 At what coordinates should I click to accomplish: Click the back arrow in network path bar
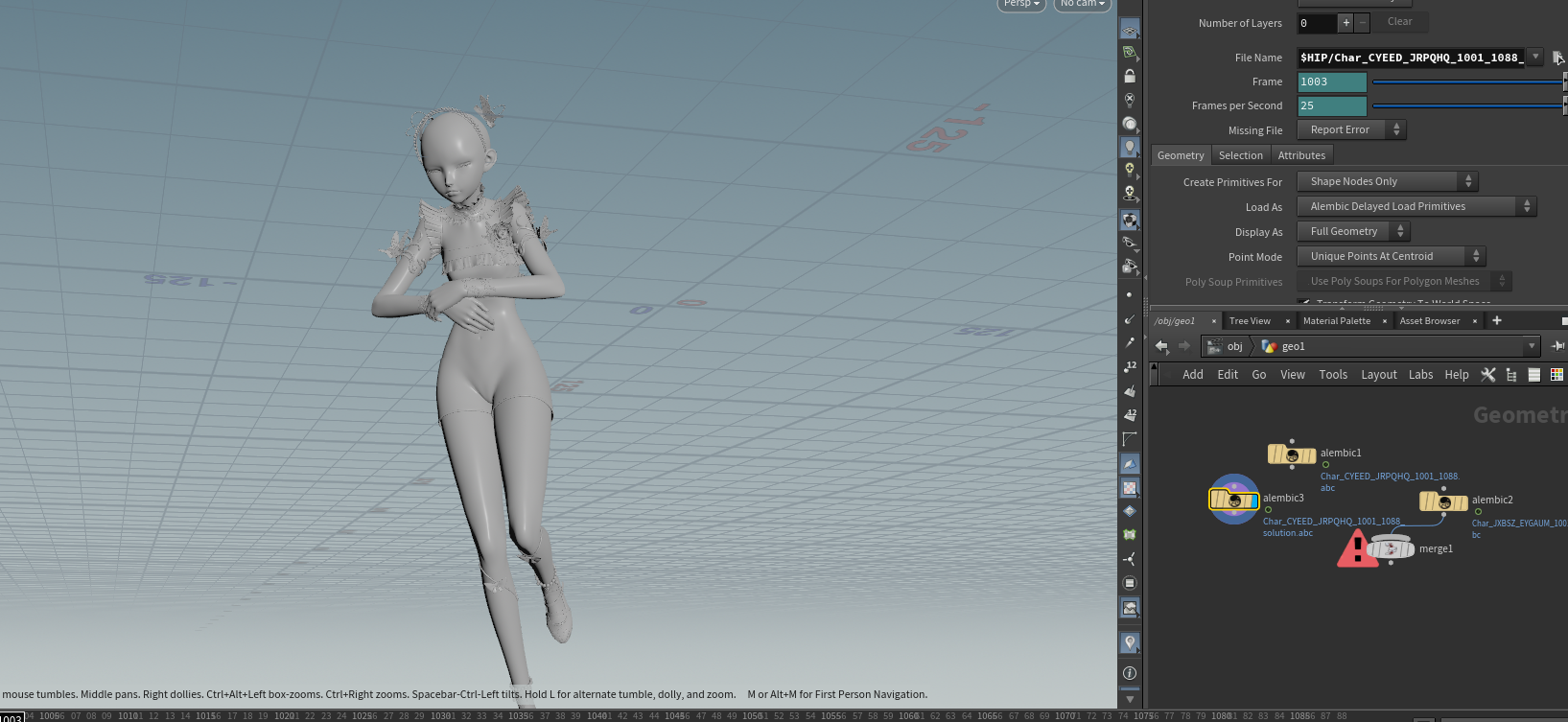(x=1162, y=346)
